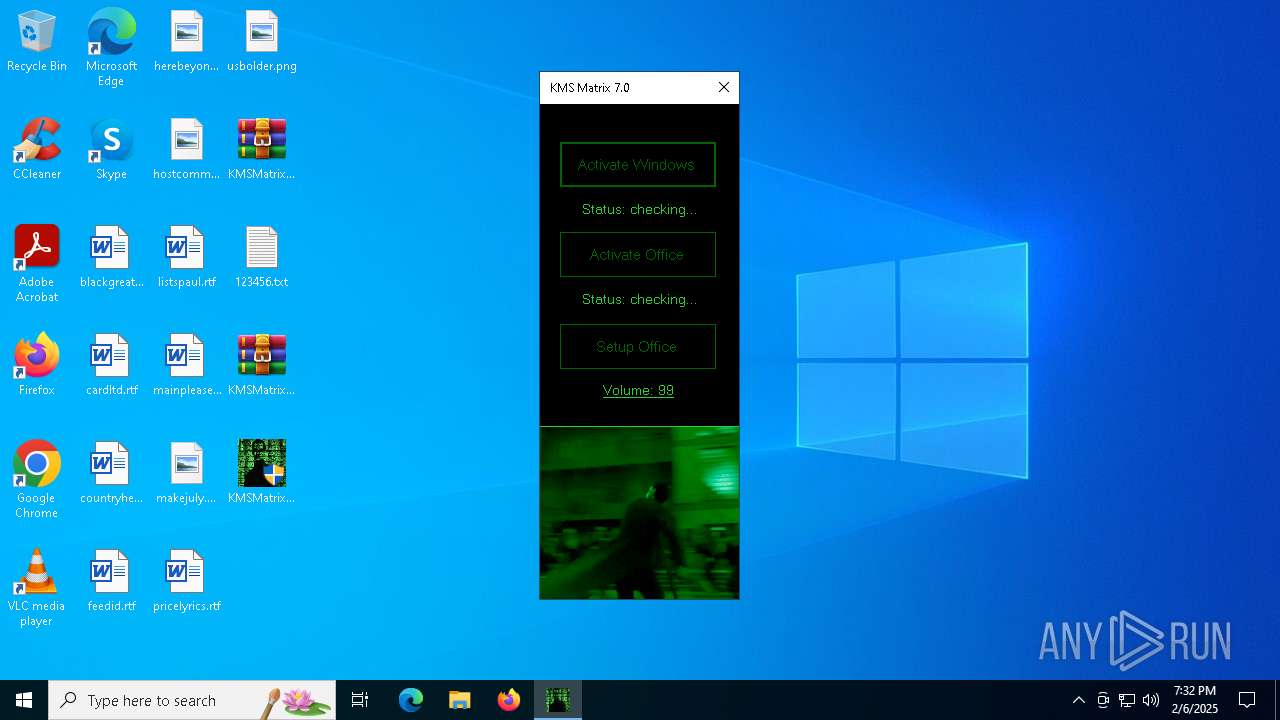Viewport: 1280px width, 720px height.
Task: Select the feedid.rtf document icon
Action: tap(111, 582)
